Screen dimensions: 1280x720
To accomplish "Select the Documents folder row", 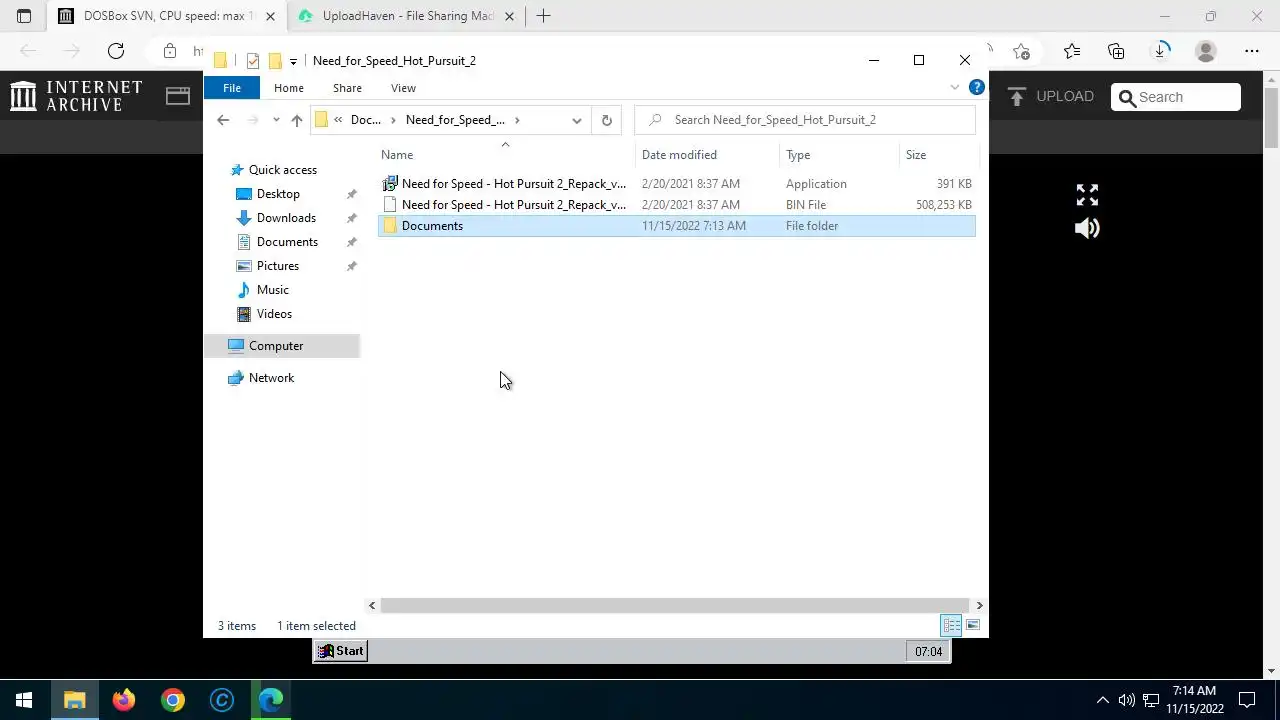I will [676, 226].
